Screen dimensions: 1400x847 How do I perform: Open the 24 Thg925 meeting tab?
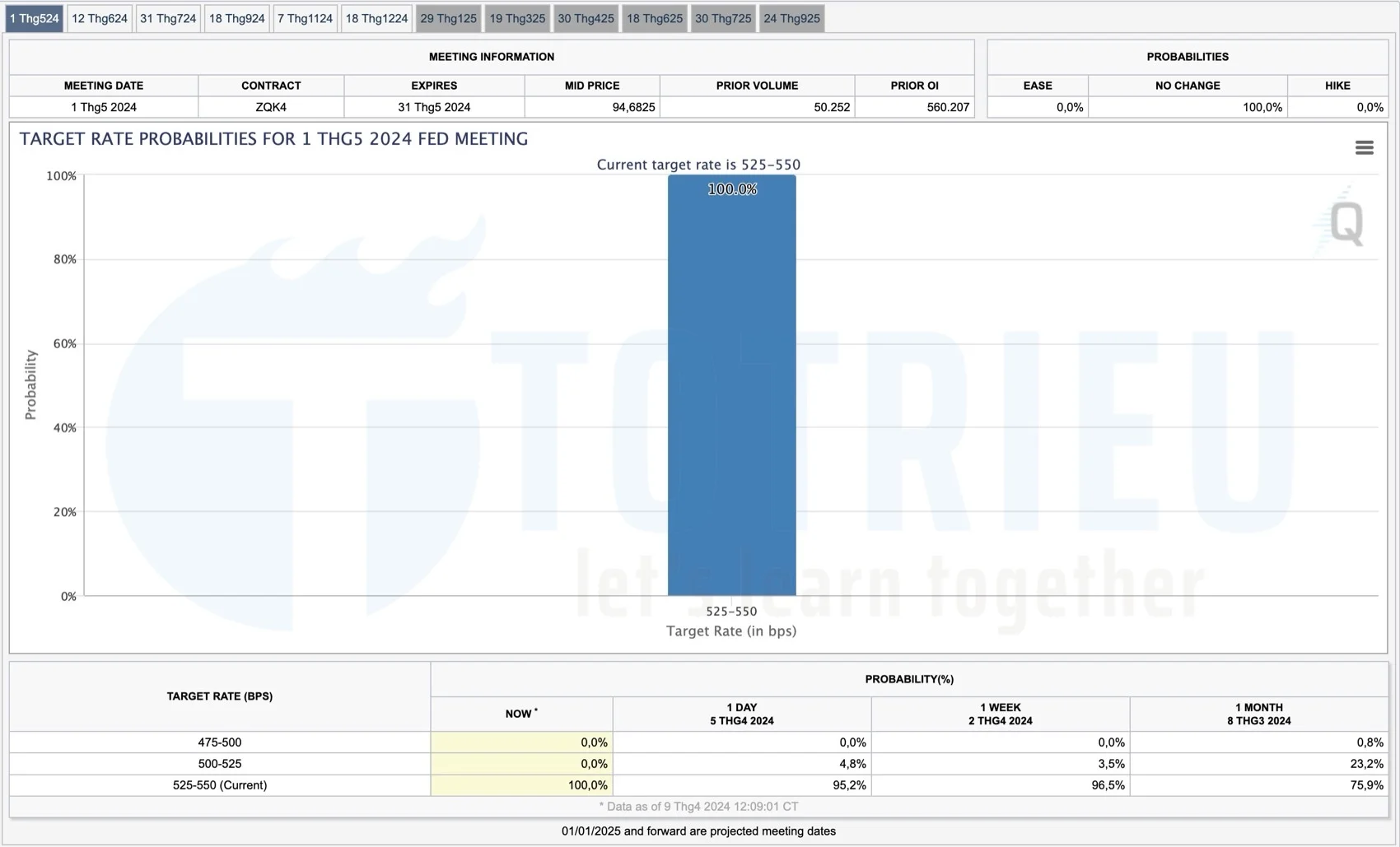click(791, 17)
